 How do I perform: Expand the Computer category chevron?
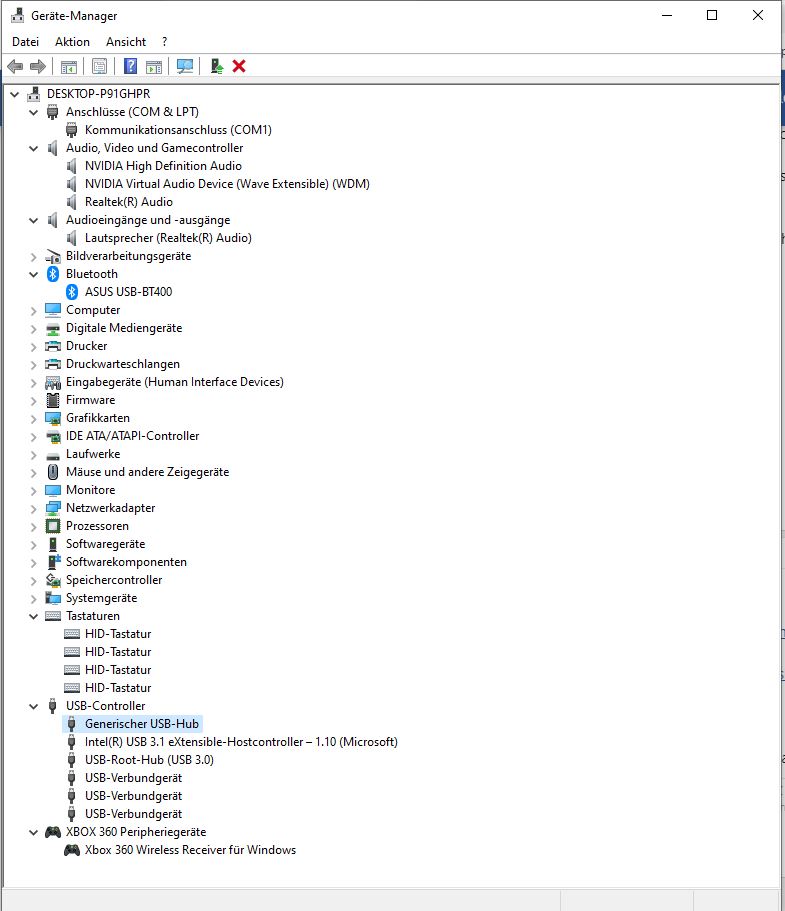(x=34, y=310)
